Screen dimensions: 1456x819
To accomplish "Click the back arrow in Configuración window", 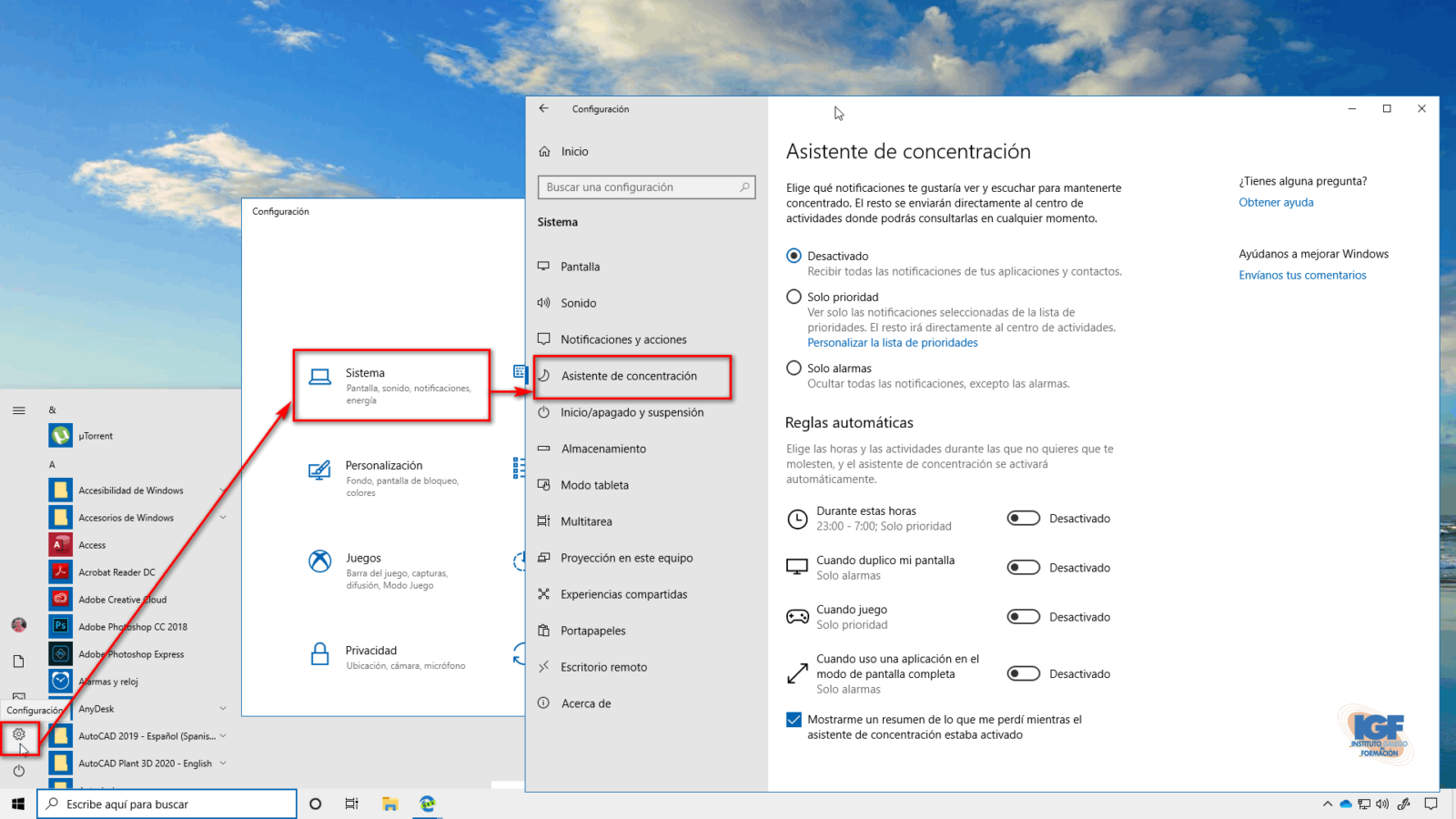I will click(544, 108).
